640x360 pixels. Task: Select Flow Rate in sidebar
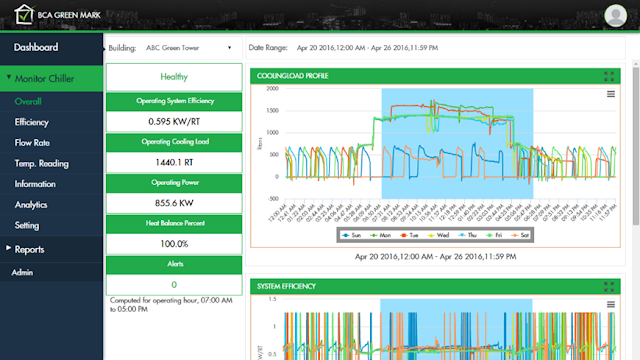click(32, 142)
